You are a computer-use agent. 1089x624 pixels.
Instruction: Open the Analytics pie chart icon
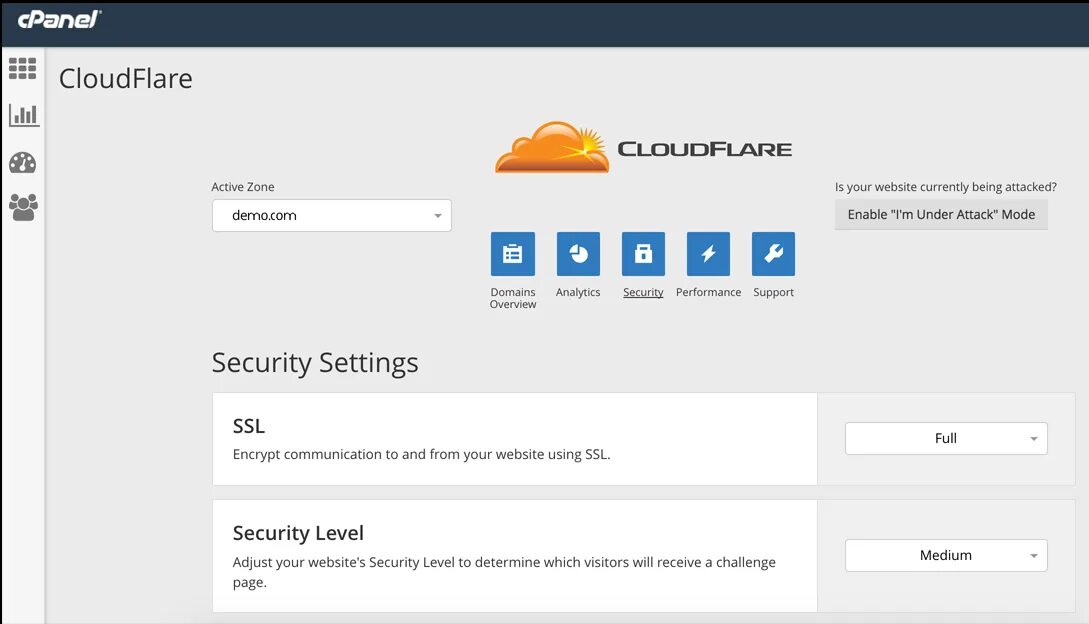pyautogui.click(x=578, y=254)
